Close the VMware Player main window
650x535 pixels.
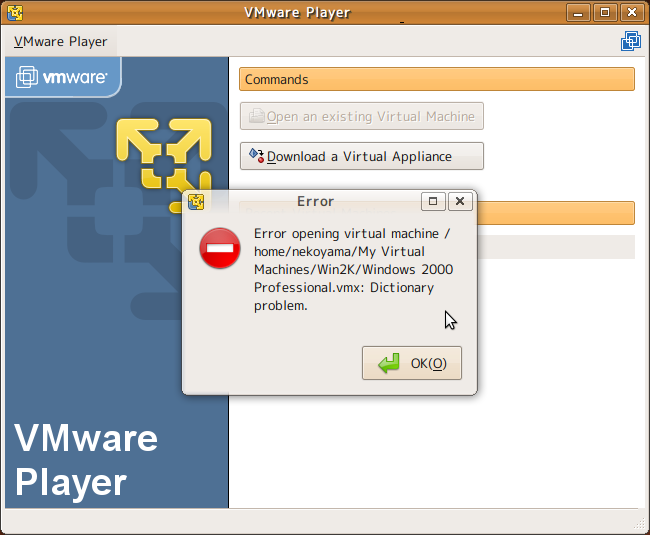632,13
